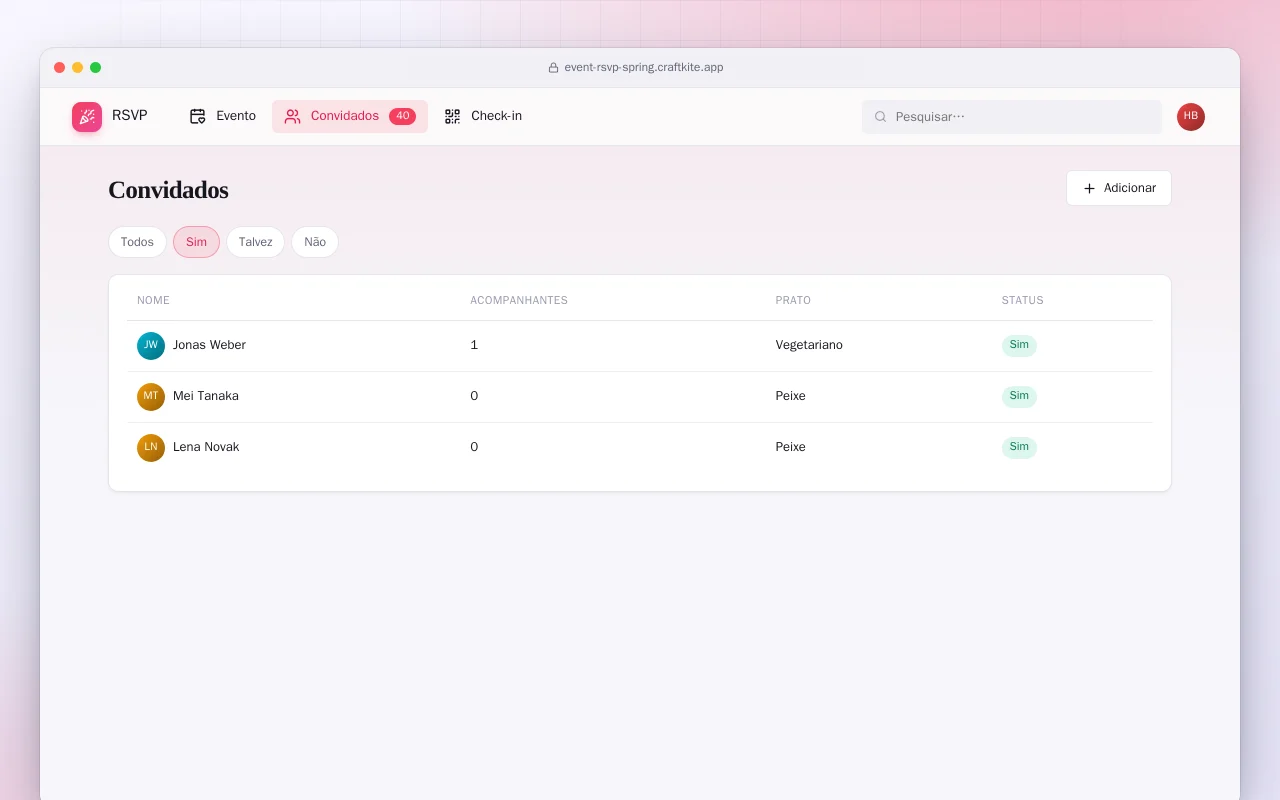The image size is (1280, 800).
Task: Click the Adicionar button label
Action: tap(1130, 188)
